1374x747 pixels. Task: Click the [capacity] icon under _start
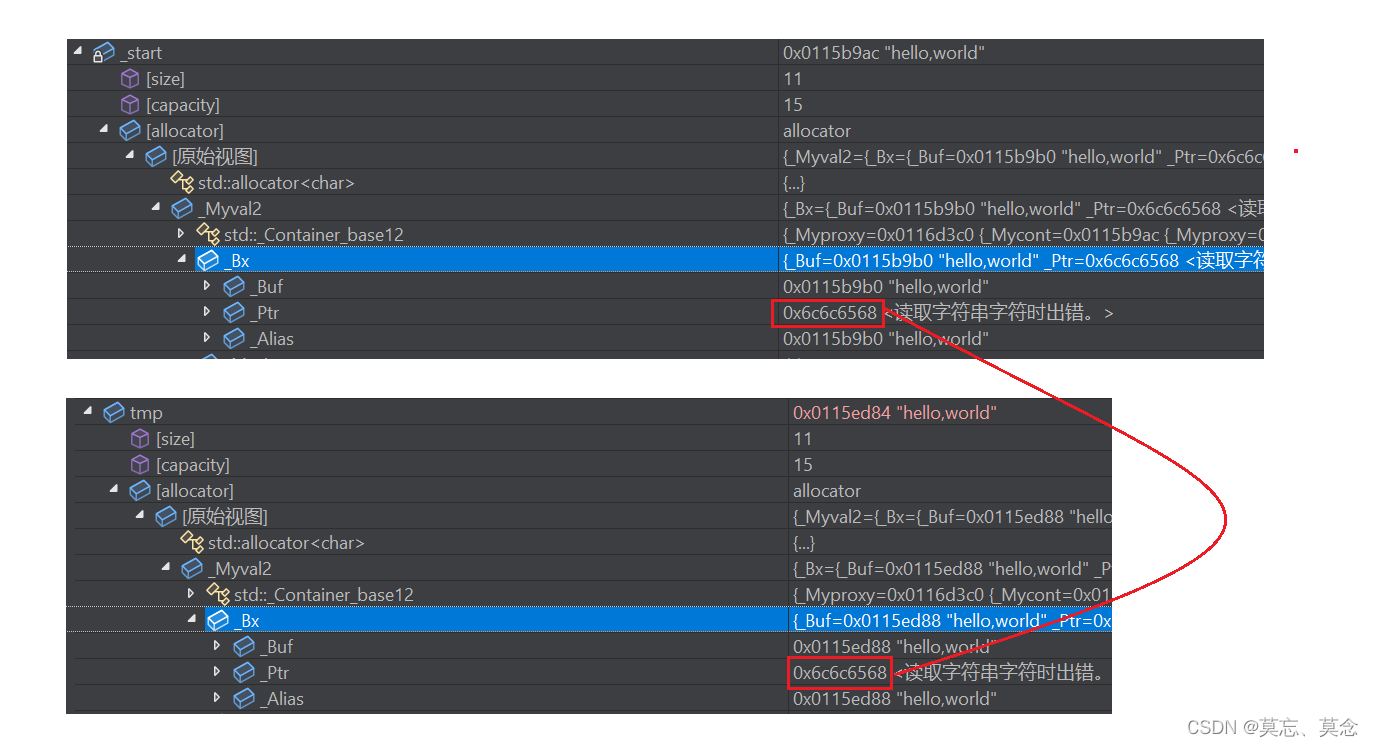[x=130, y=104]
